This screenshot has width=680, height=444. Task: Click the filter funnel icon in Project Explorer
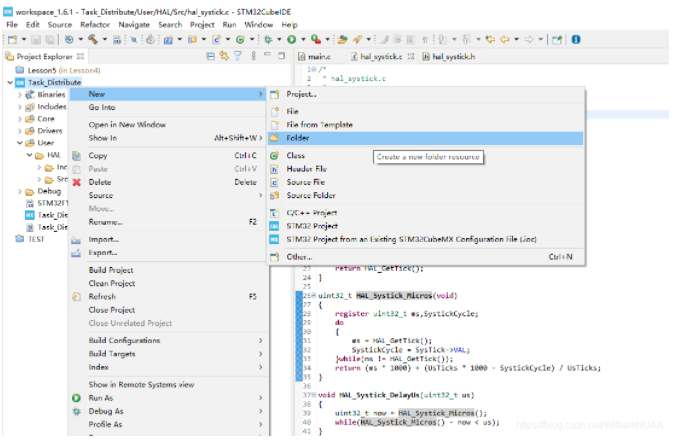pyautogui.click(x=238, y=56)
